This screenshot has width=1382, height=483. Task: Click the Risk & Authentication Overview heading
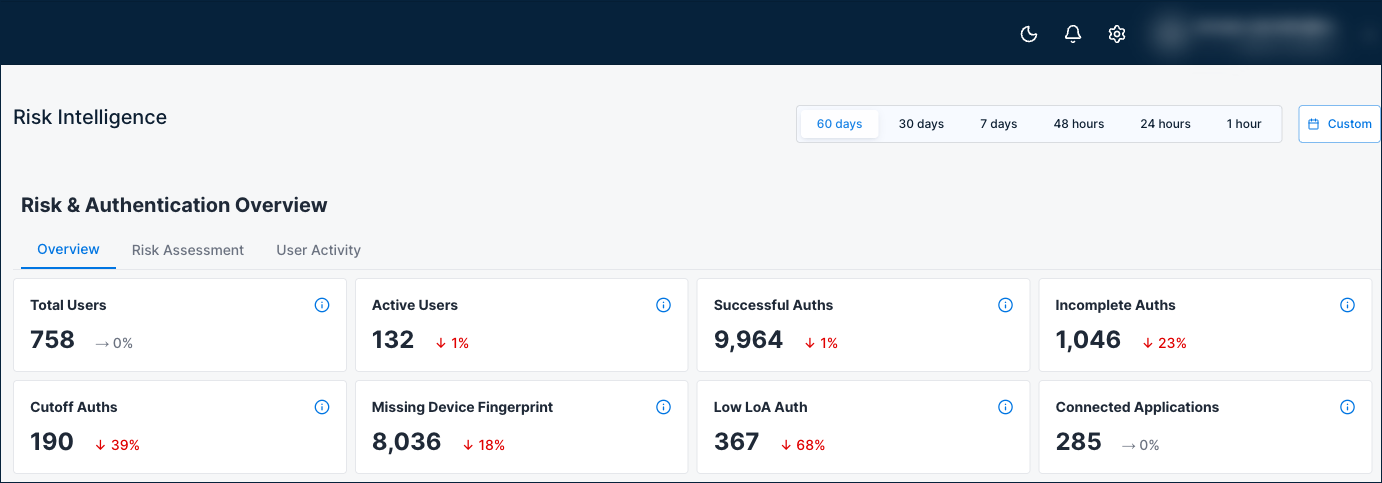tap(174, 205)
